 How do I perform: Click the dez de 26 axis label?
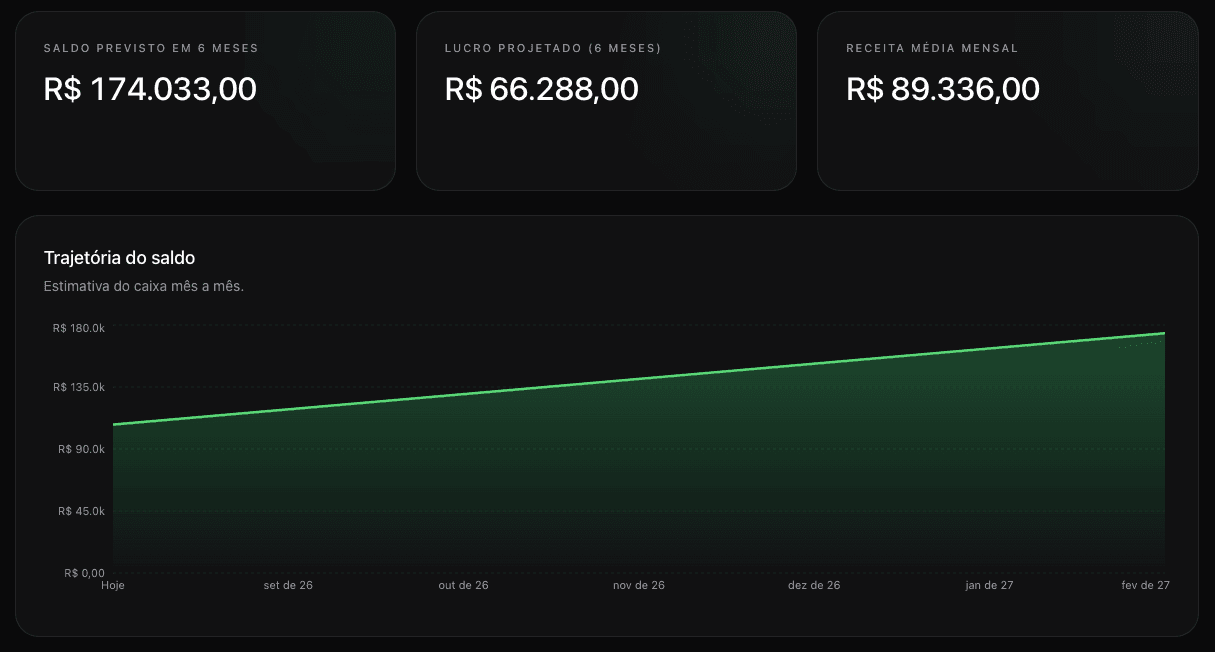pos(814,585)
